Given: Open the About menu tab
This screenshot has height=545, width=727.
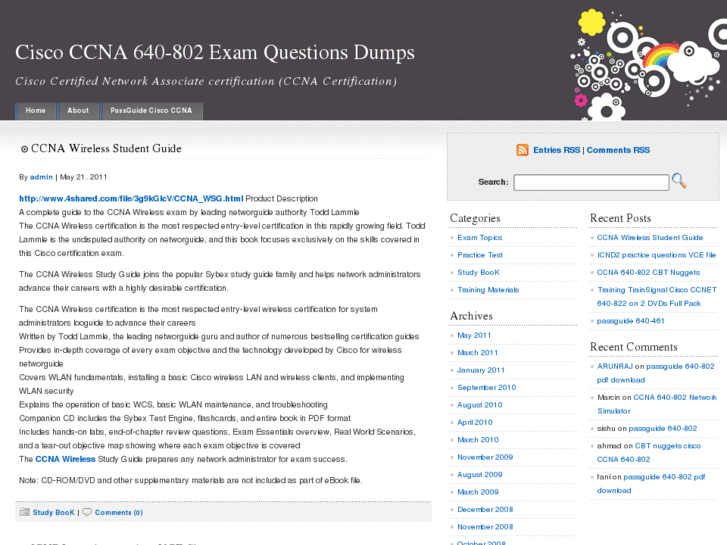Looking at the screenshot, I should [x=78, y=111].
